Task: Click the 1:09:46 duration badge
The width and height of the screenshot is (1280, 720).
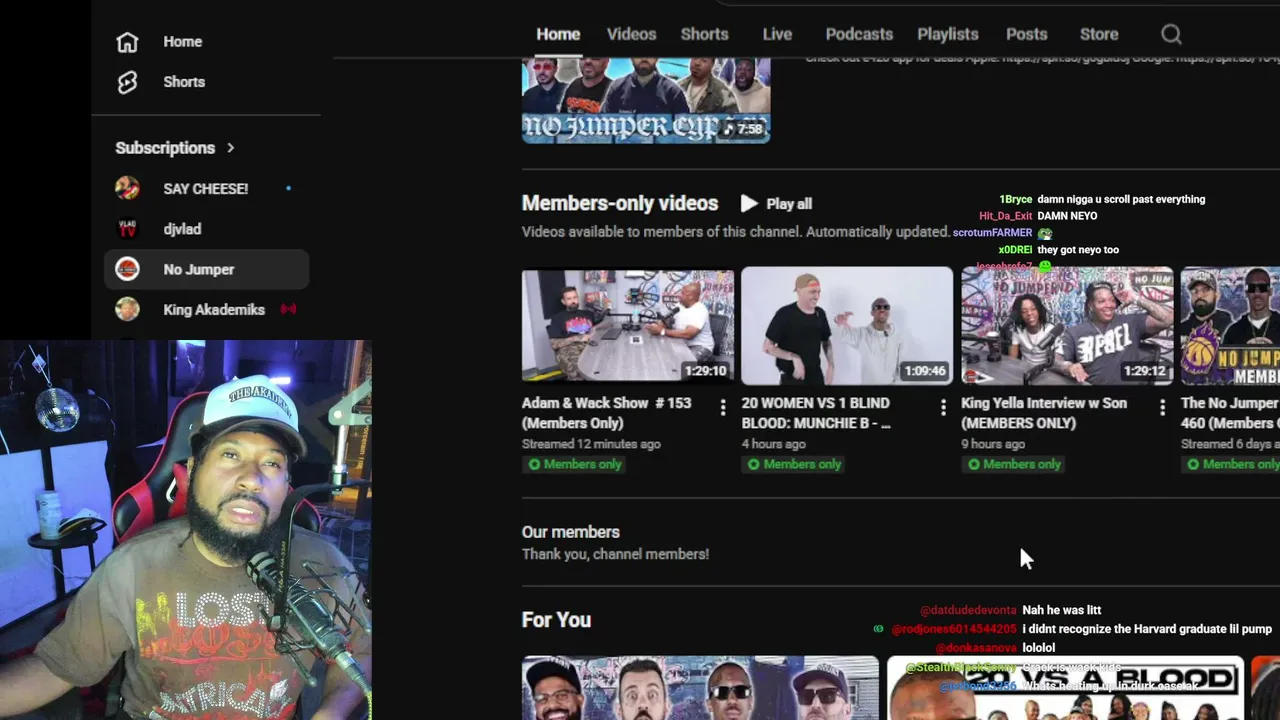Action: tap(925, 371)
